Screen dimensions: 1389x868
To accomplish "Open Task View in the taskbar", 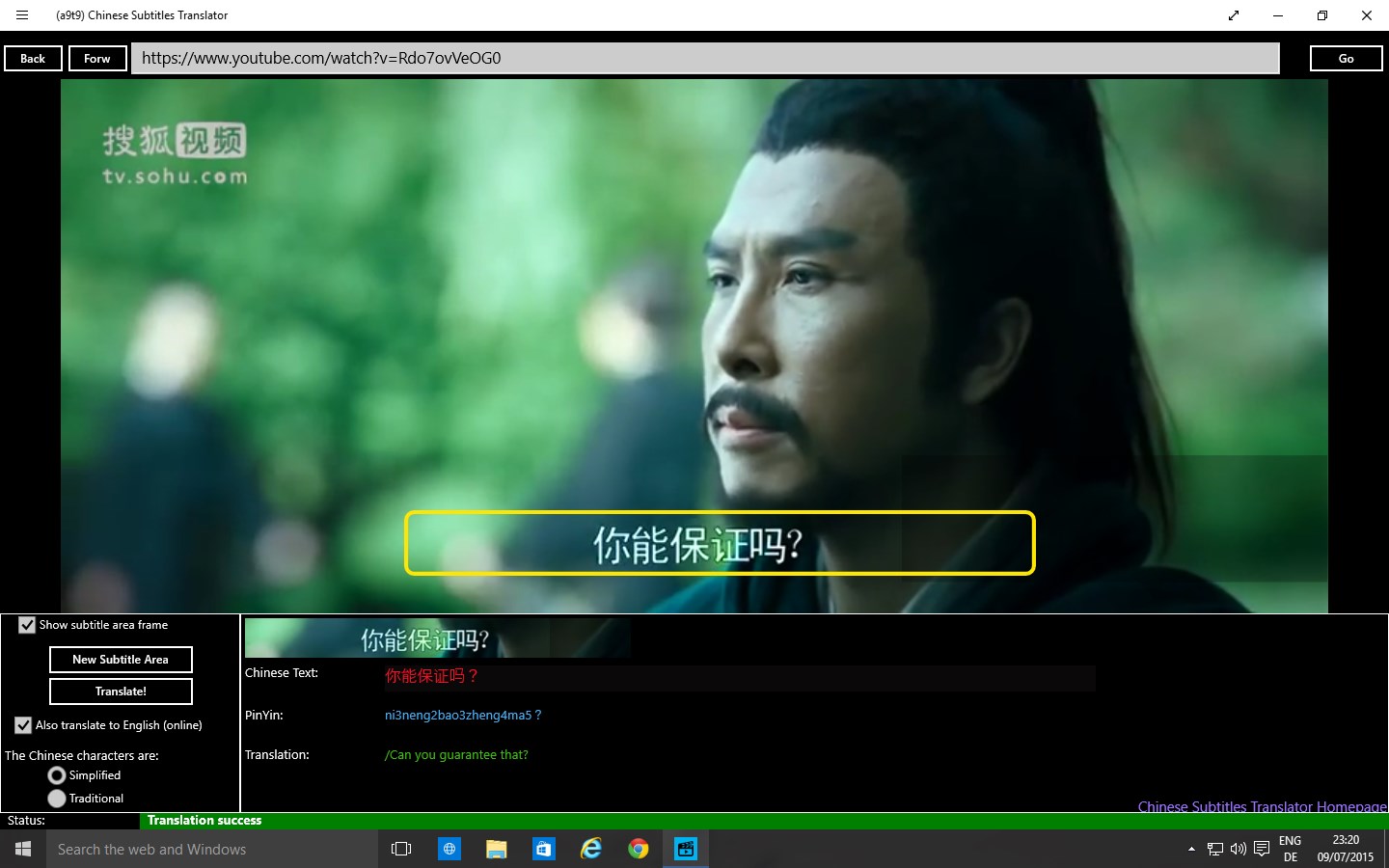I will 401,849.
